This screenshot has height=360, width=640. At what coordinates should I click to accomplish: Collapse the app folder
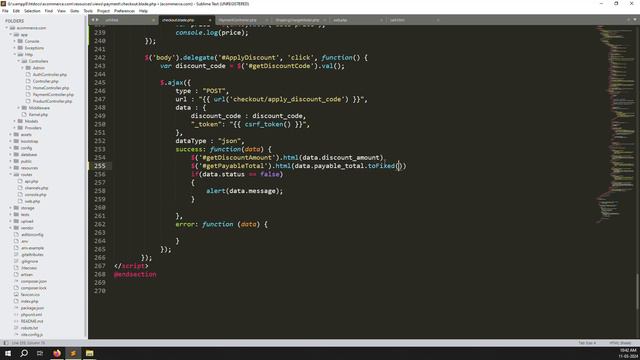coord(11,35)
